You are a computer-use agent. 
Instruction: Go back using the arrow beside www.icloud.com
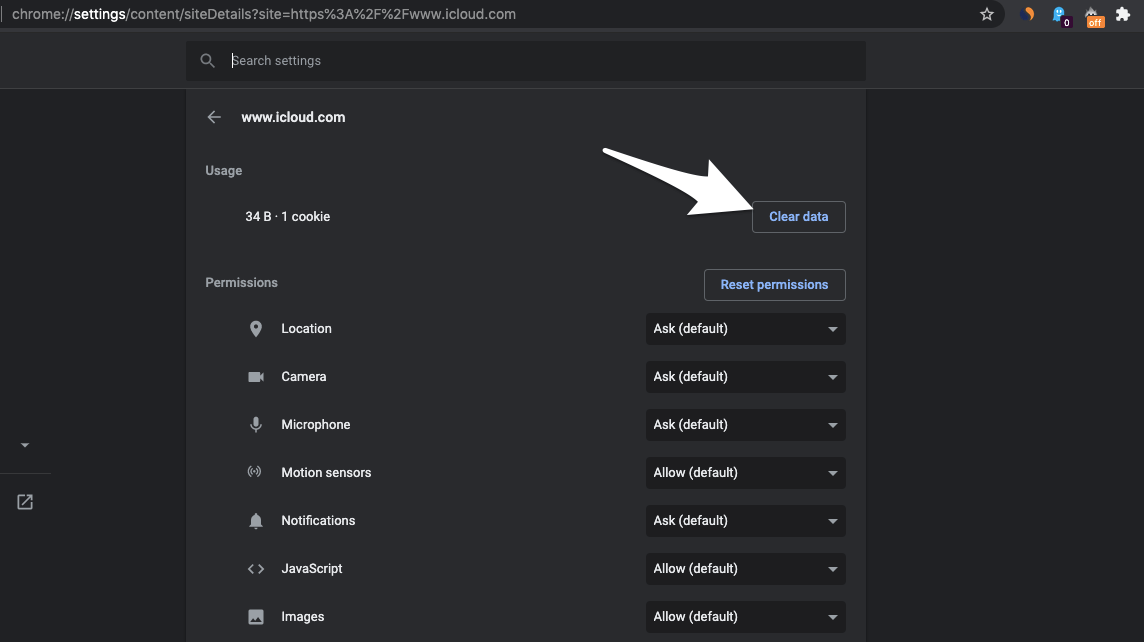214,117
